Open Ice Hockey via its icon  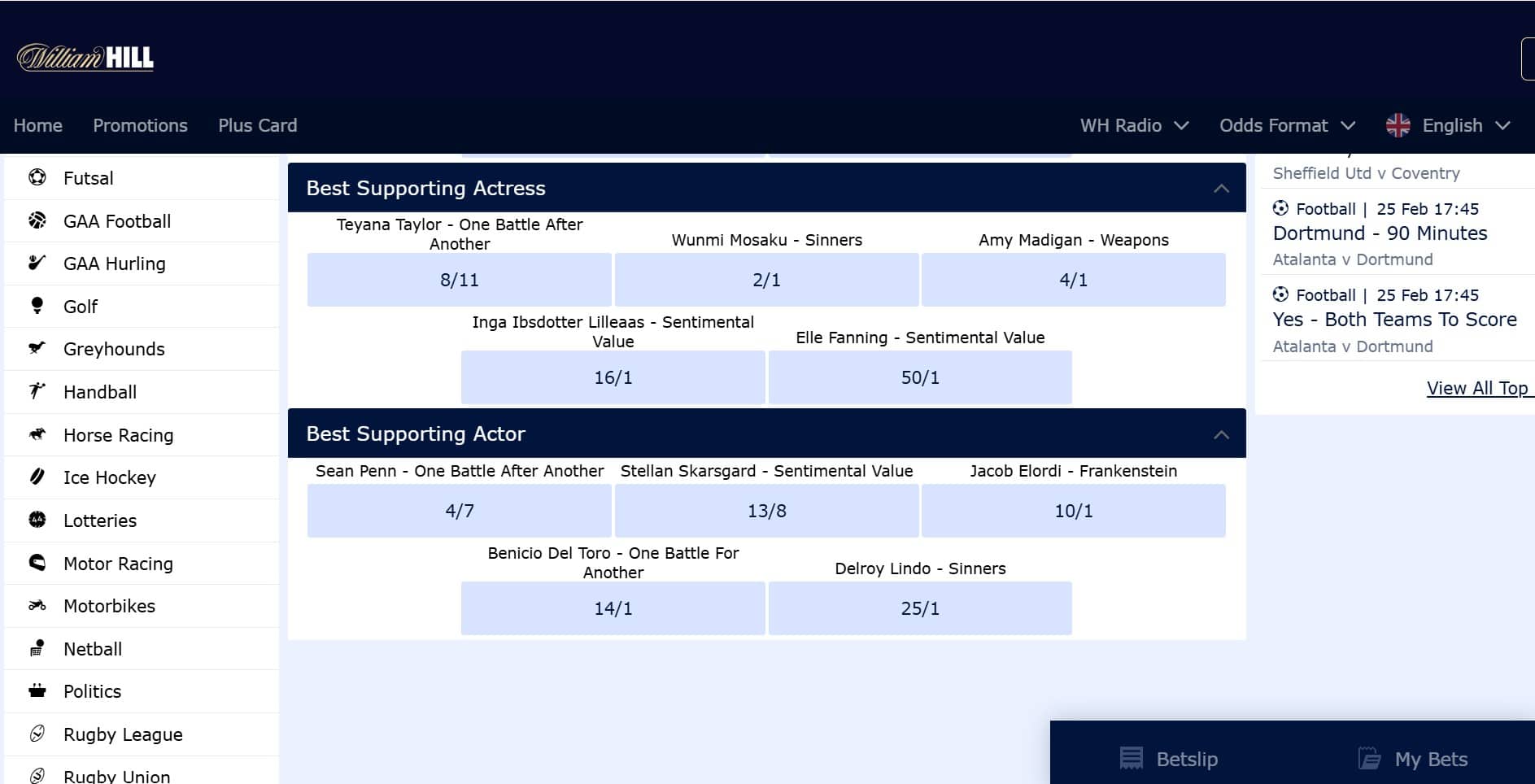37,477
